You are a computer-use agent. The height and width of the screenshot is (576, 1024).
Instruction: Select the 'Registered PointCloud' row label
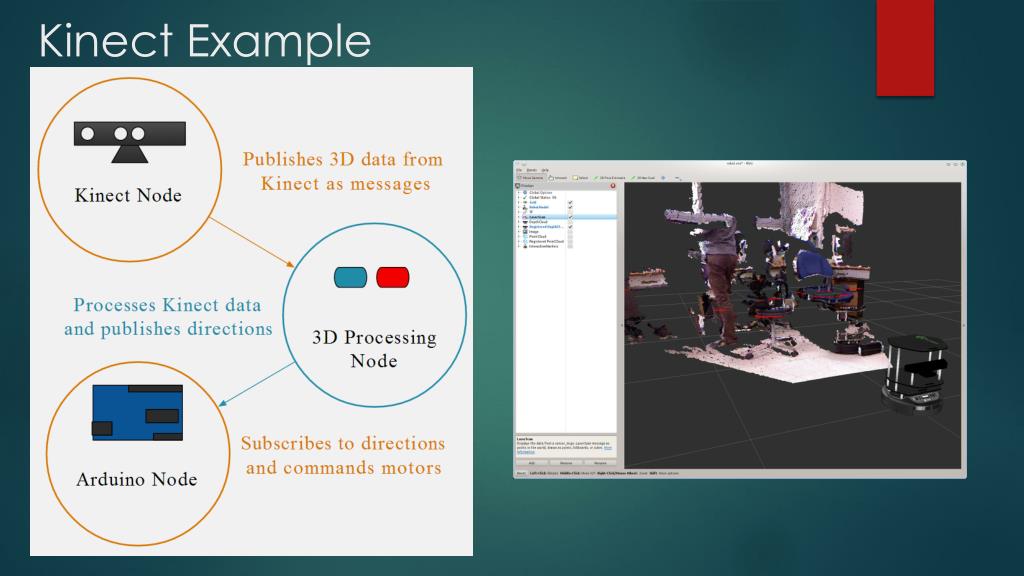547,242
